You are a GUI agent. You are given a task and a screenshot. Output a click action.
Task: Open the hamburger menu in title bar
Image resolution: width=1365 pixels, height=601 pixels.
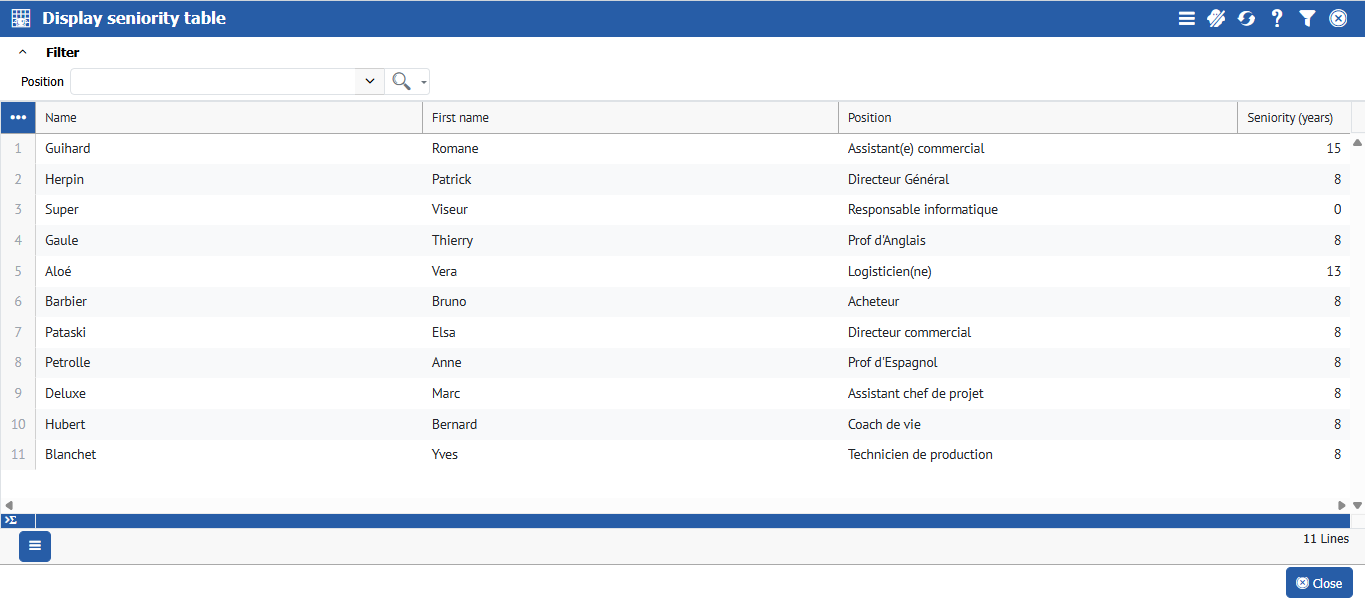point(1186,18)
